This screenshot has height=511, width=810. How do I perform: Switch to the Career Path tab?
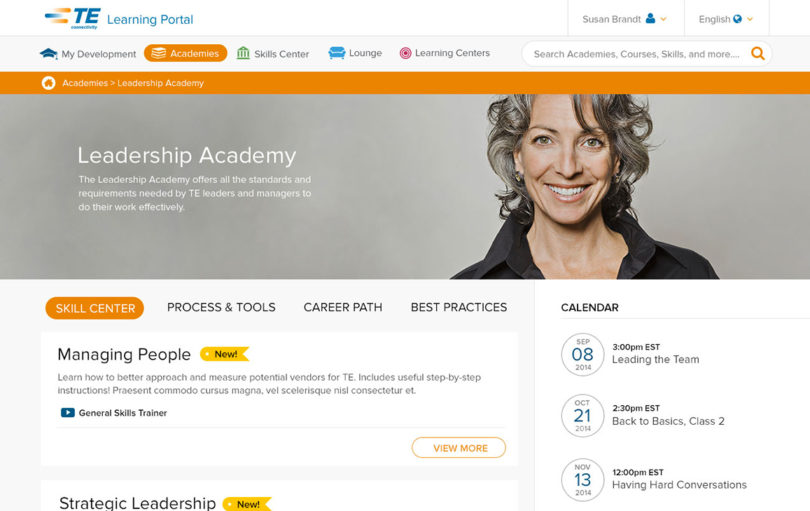pyautogui.click(x=343, y=307)
